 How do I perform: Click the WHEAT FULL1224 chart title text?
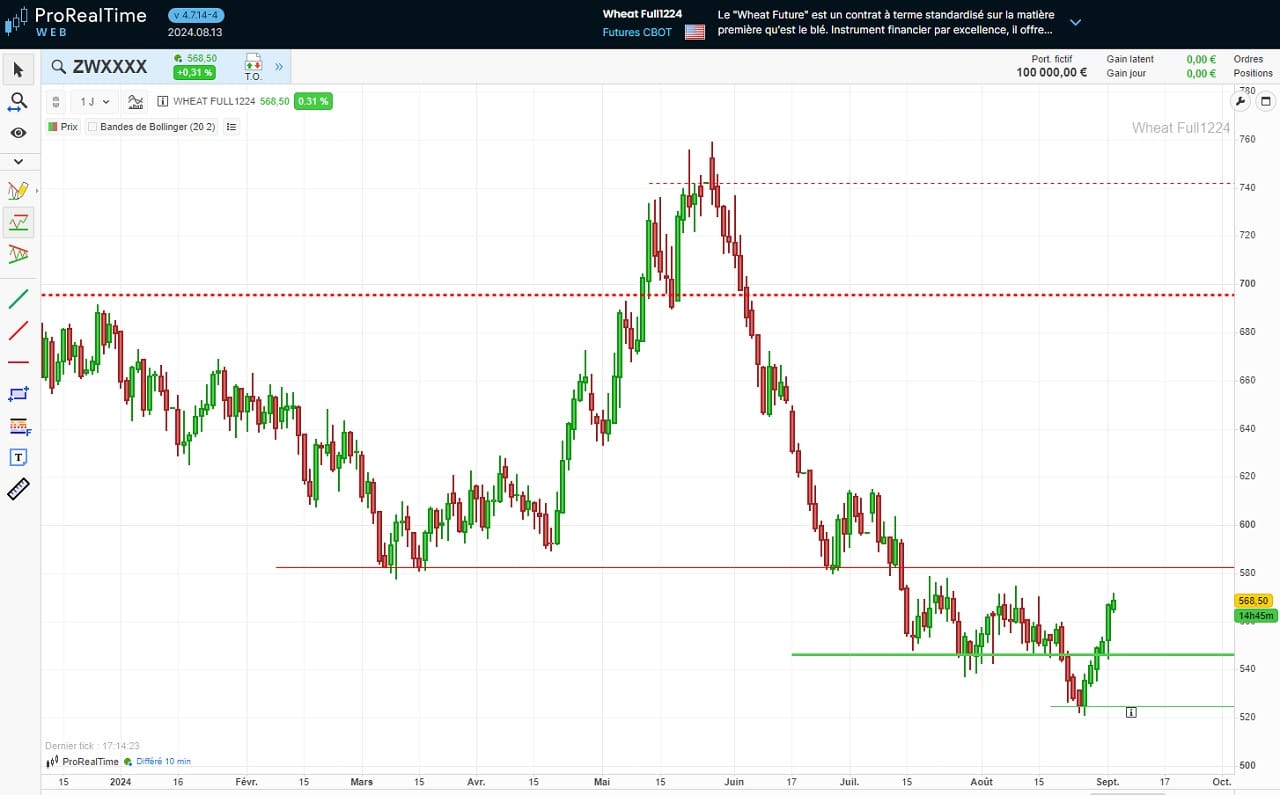pos(214,101)
